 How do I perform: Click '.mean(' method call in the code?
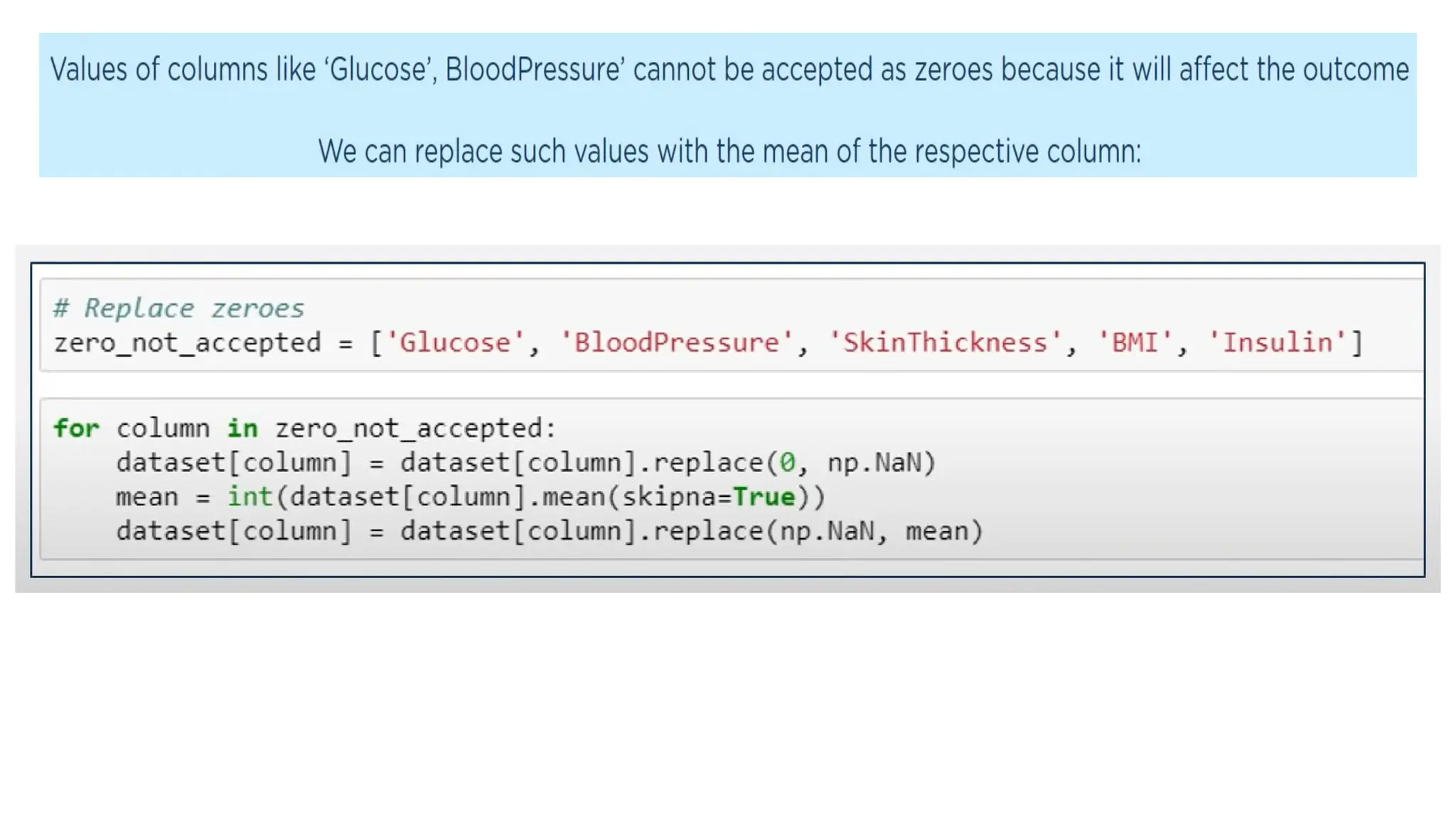[x=574, y=497]
